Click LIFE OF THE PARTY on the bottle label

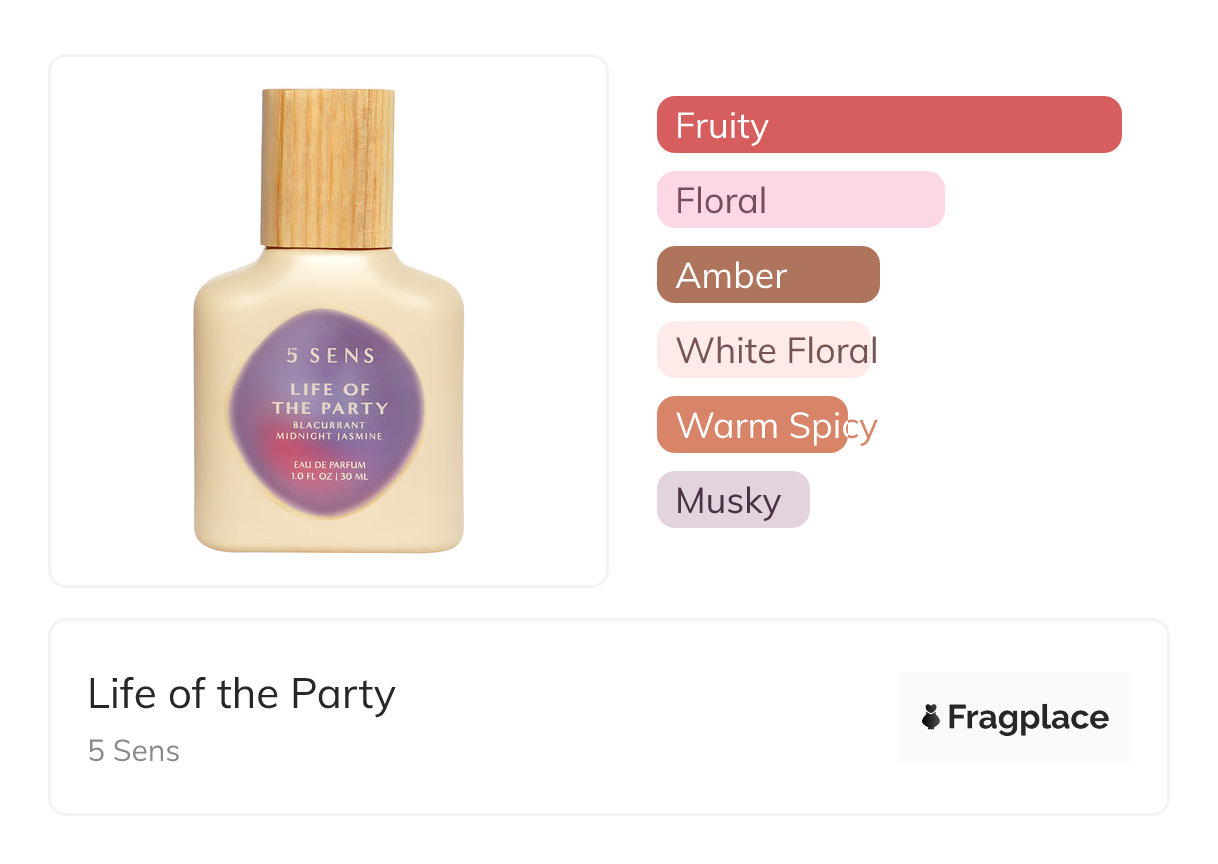pyautogui.click(x=330, y=398)
